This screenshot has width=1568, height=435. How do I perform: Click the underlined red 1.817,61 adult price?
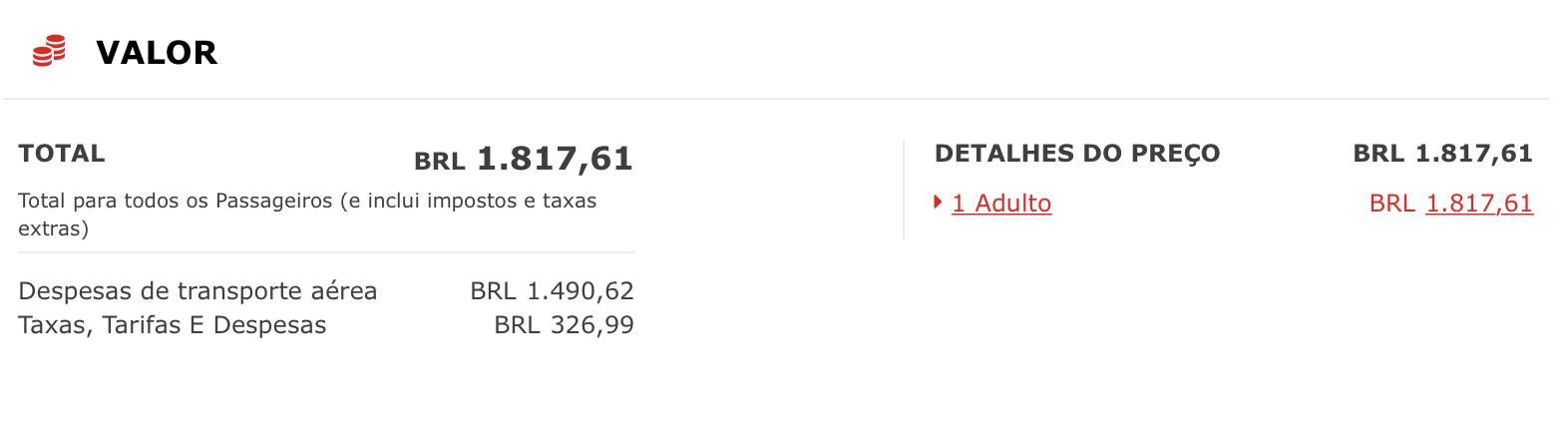coord(1479,204)
